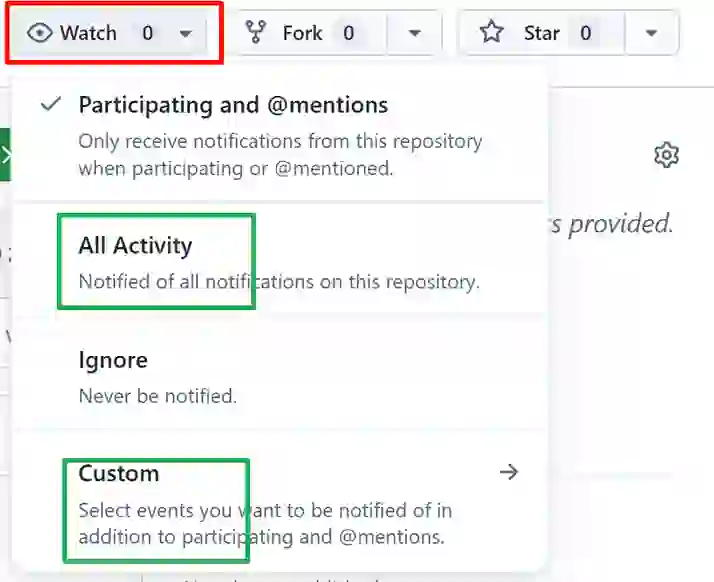714x582 pixels.
Task: Click the Fork branch icon
Action: coord(255,32)
